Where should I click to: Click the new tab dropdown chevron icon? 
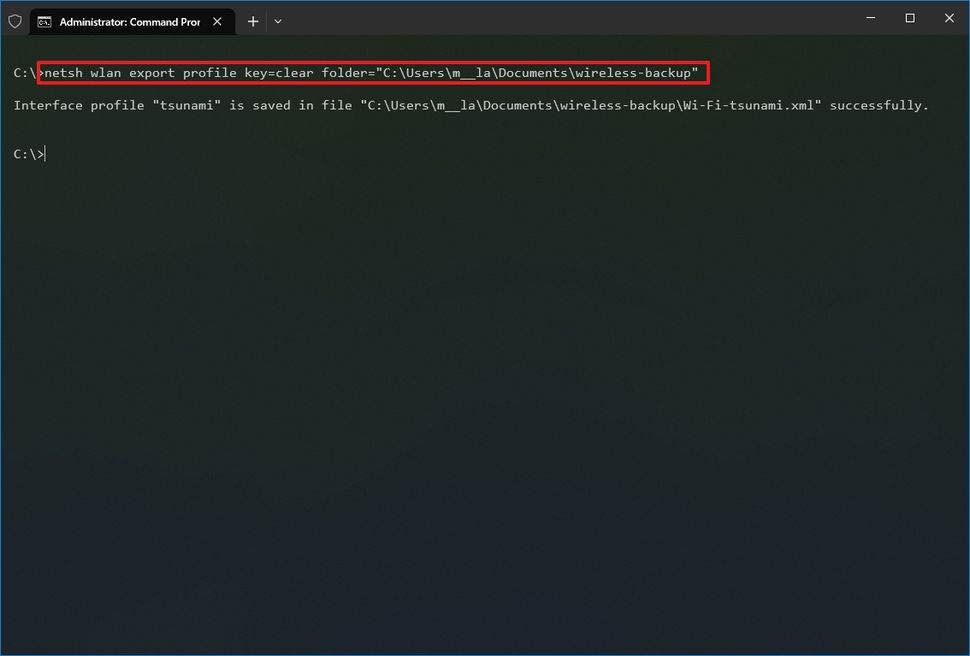click(x=277, y=21)
